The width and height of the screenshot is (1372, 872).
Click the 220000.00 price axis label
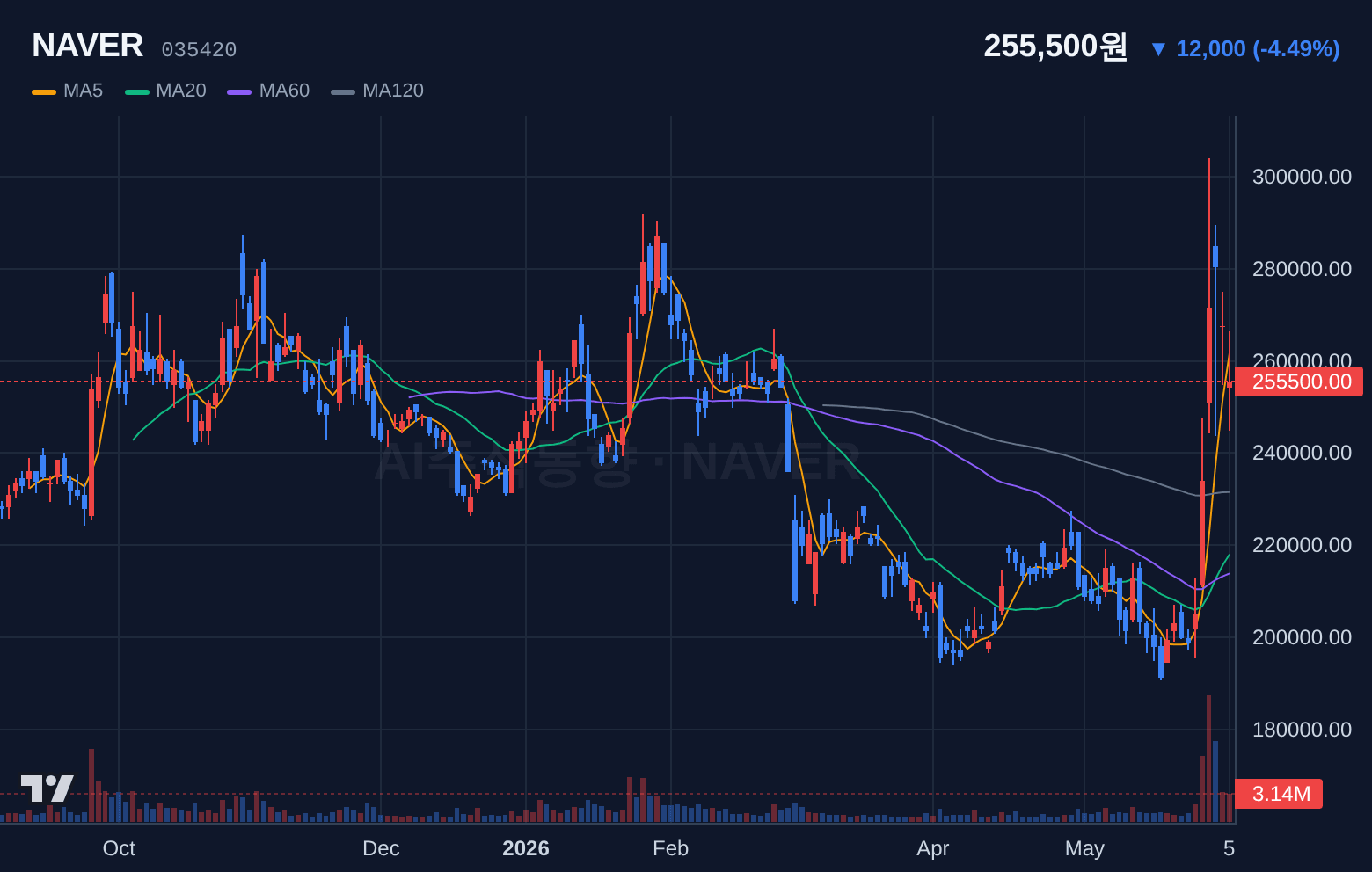click(1302, 545)
